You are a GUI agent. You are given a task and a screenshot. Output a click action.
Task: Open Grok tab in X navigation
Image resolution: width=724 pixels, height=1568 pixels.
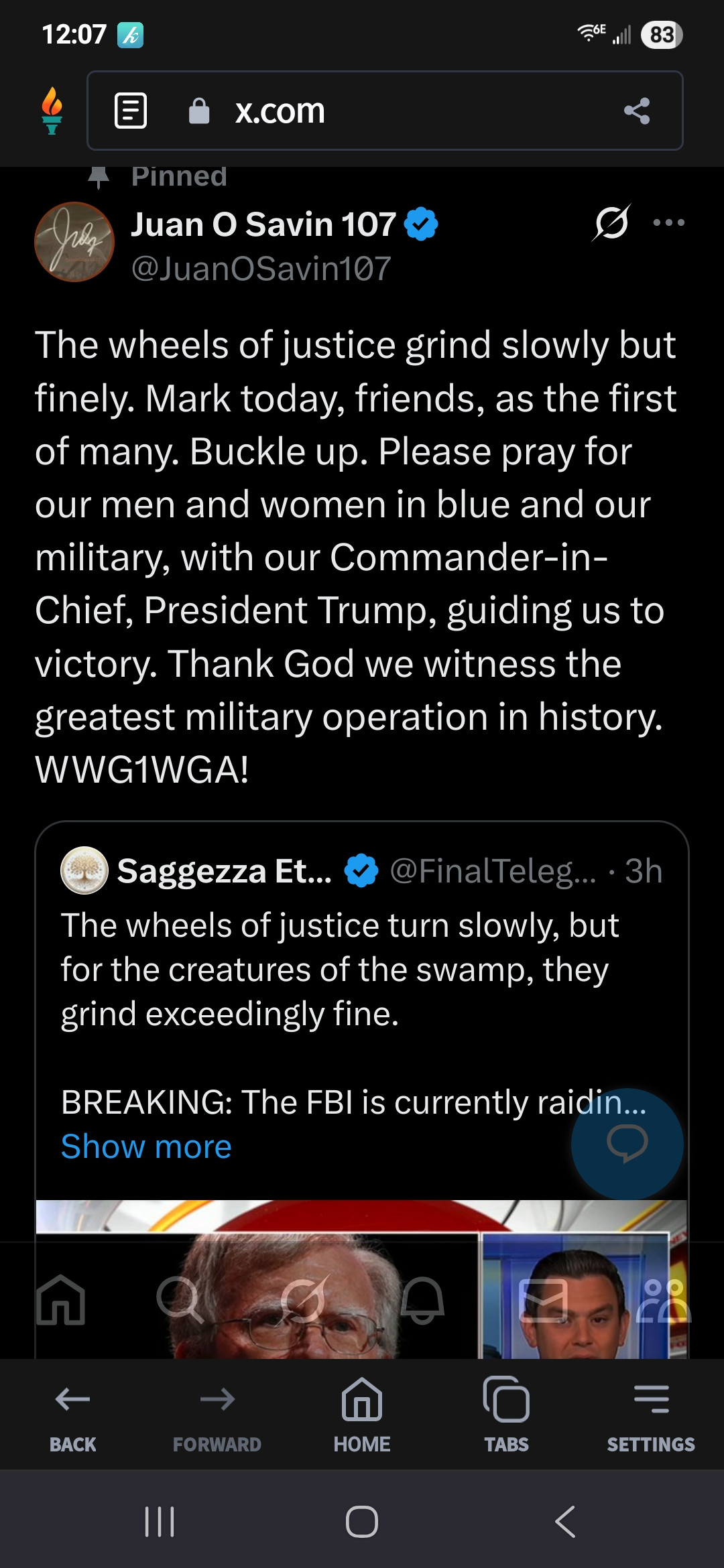304,1300
